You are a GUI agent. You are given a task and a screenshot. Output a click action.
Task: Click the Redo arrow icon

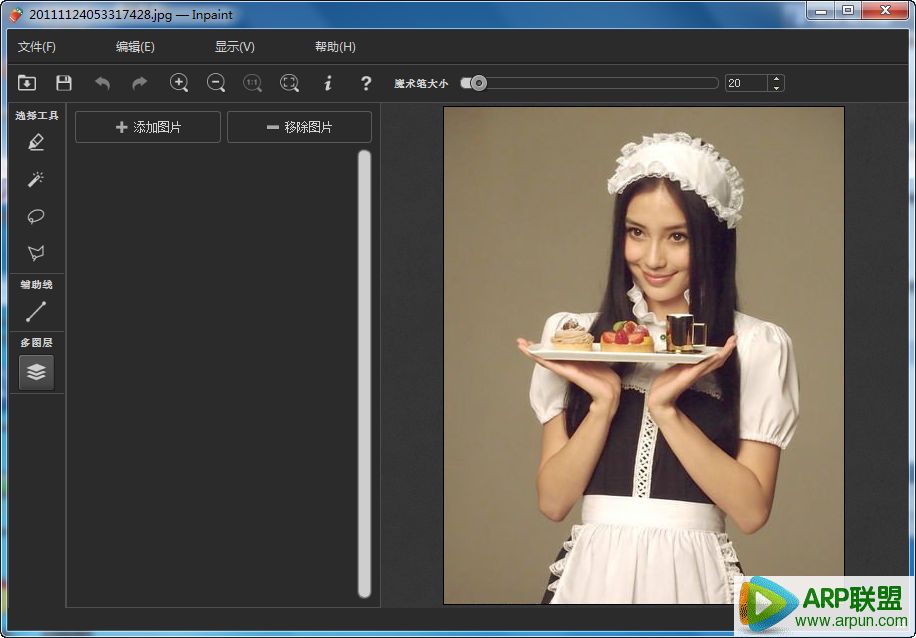139,83
